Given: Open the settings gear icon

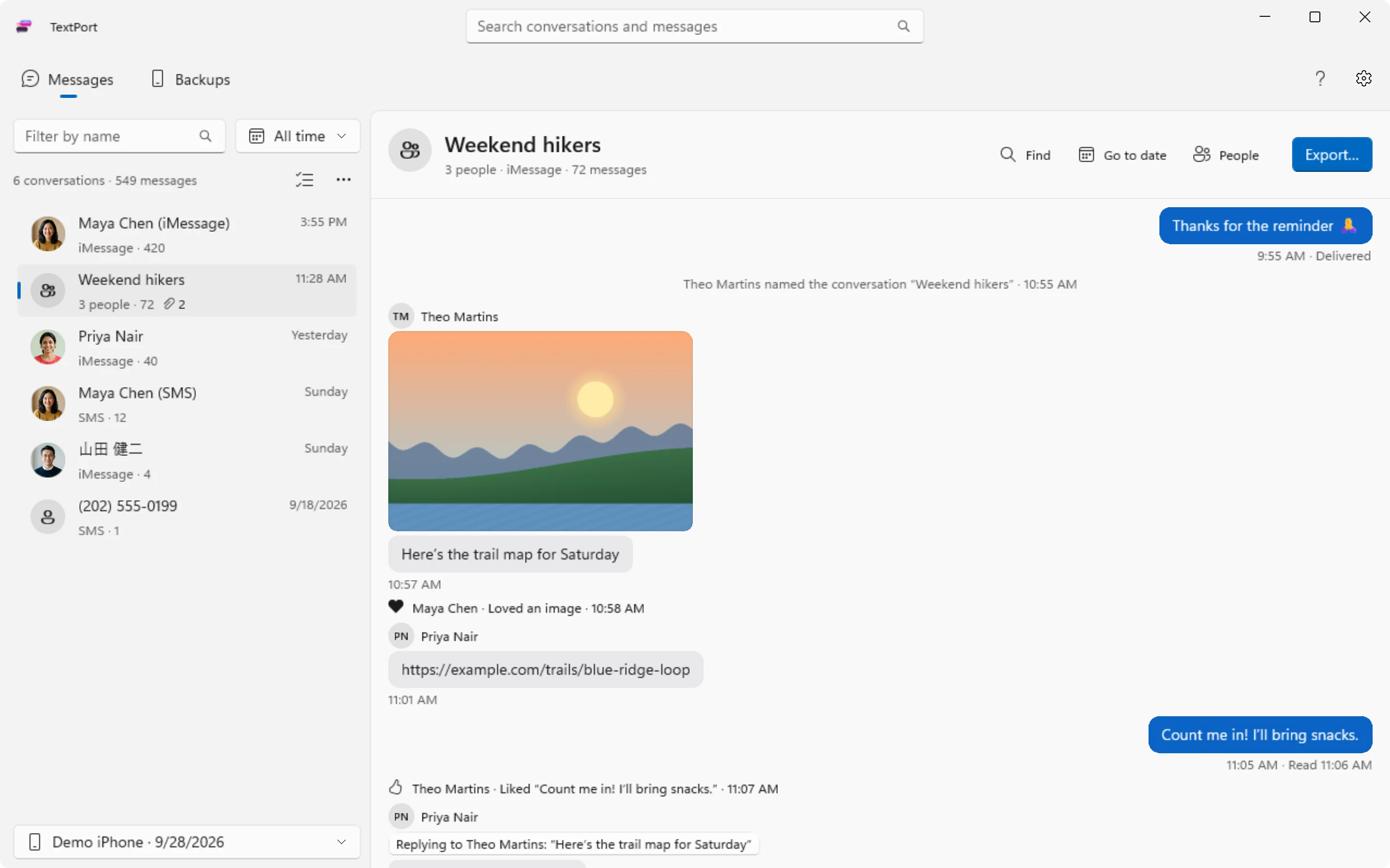Looking at the screenshot, I should (1363, 79).
